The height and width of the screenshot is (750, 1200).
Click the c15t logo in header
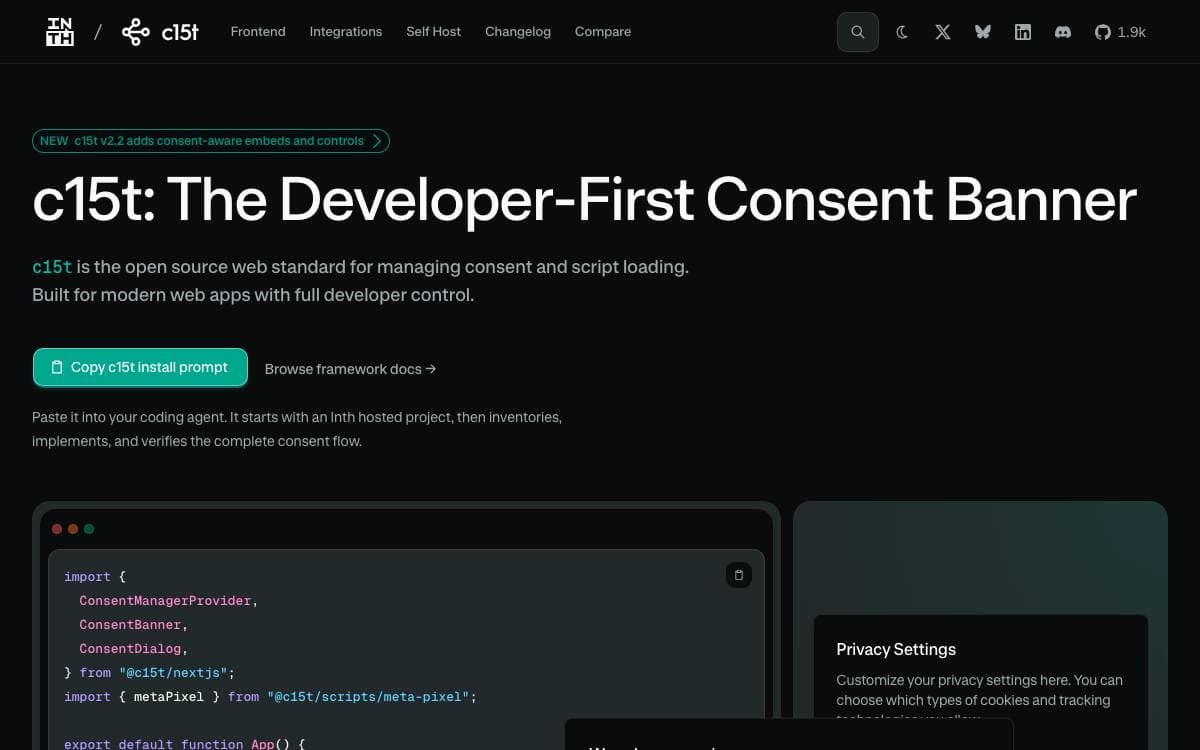pyautogui.click(x=160, y=32)
